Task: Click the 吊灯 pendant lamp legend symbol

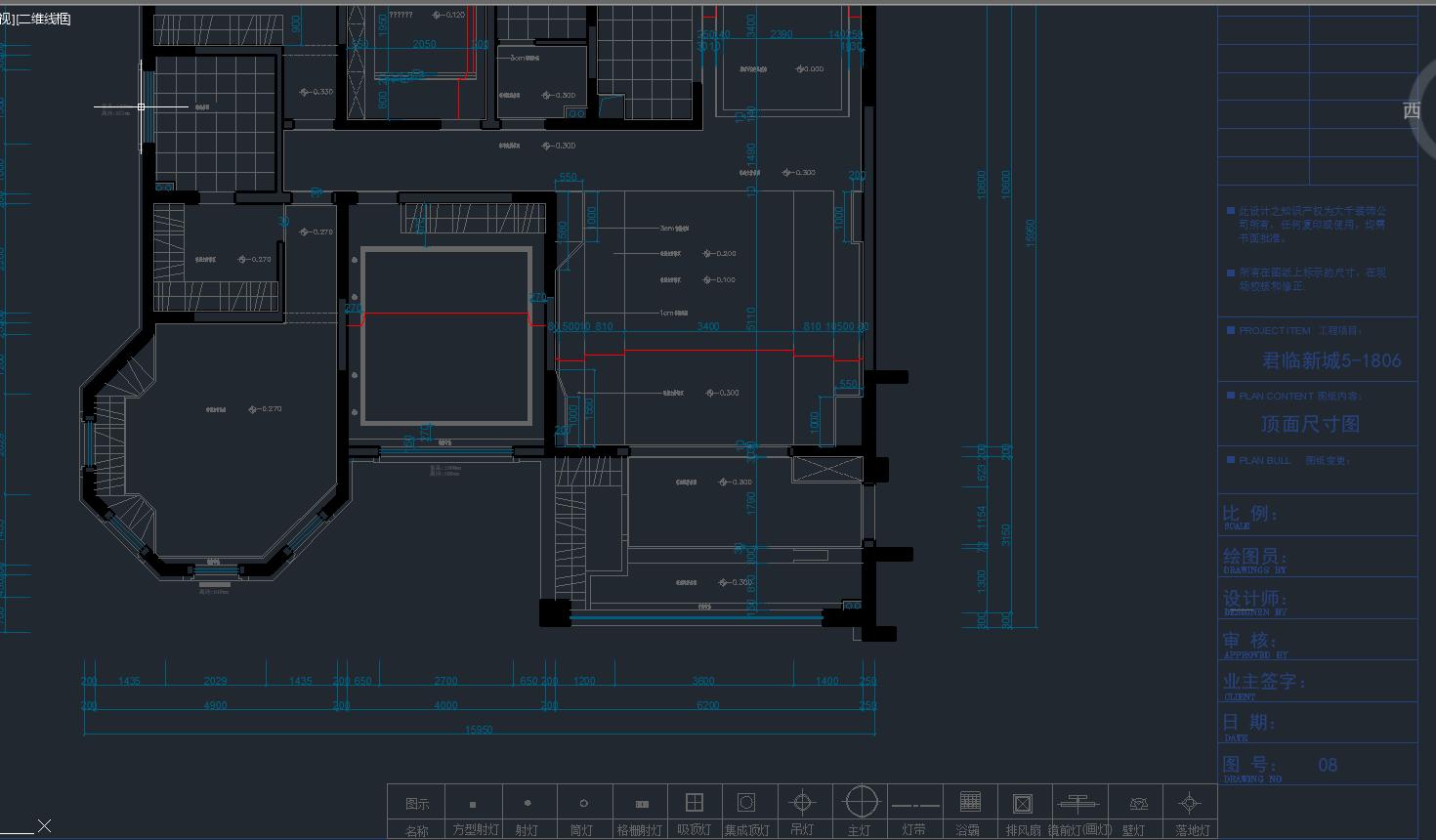Action: (802, 803)
